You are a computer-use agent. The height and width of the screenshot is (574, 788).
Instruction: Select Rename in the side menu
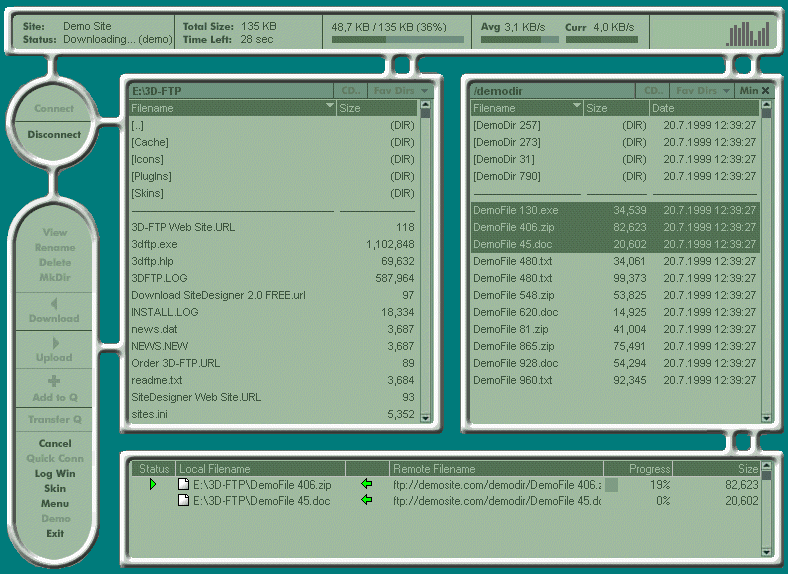(x=55, y=248)
